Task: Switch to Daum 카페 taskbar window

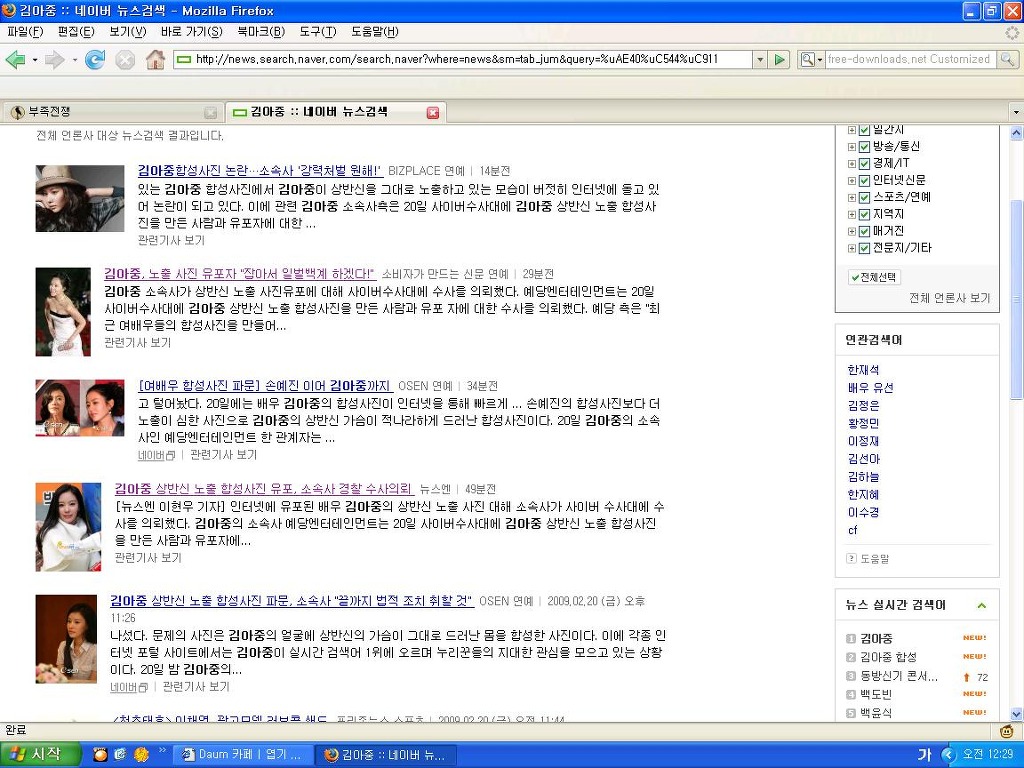Action: [x=243, y=755]
